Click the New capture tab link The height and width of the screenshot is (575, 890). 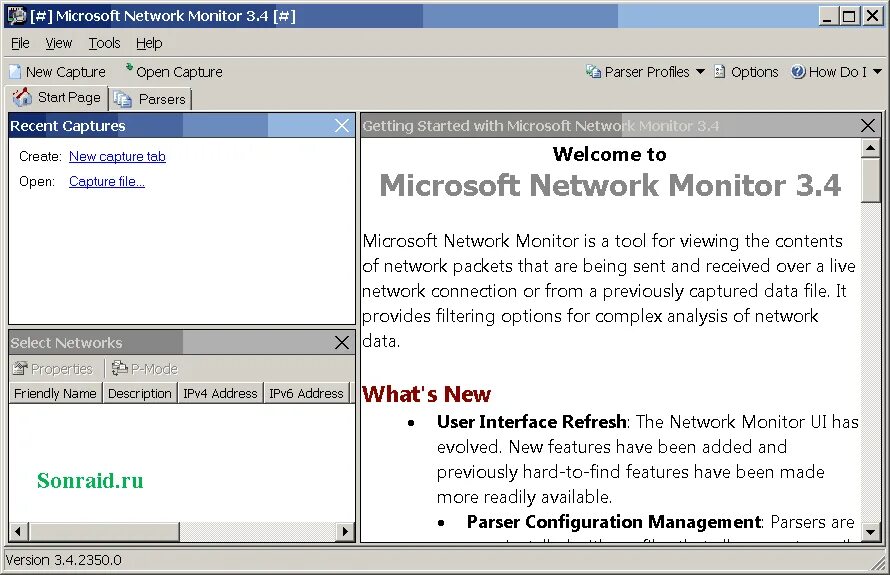click(117, 156)
